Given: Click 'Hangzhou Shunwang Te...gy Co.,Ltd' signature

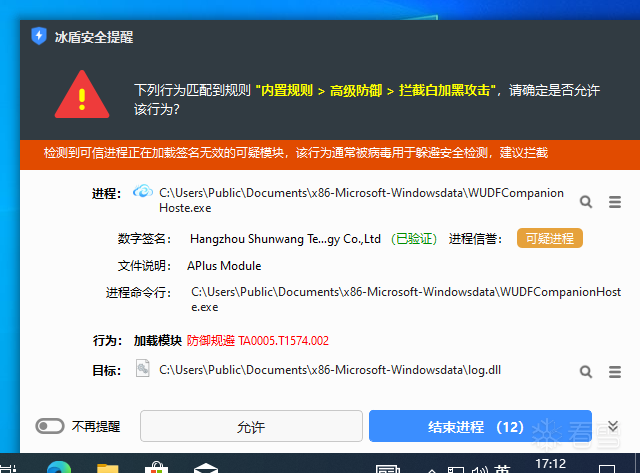Looking at the screenshot, I should click(285, 239).
